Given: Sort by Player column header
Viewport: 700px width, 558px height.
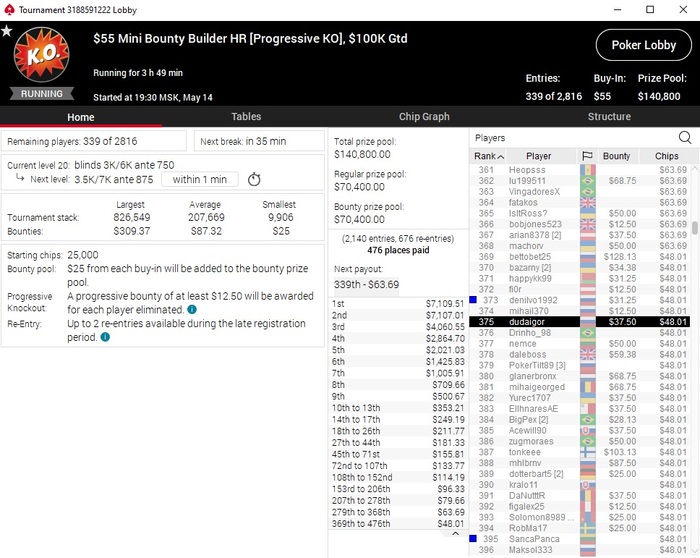Looking at the screenshot, I should click(x=538, y=156).
